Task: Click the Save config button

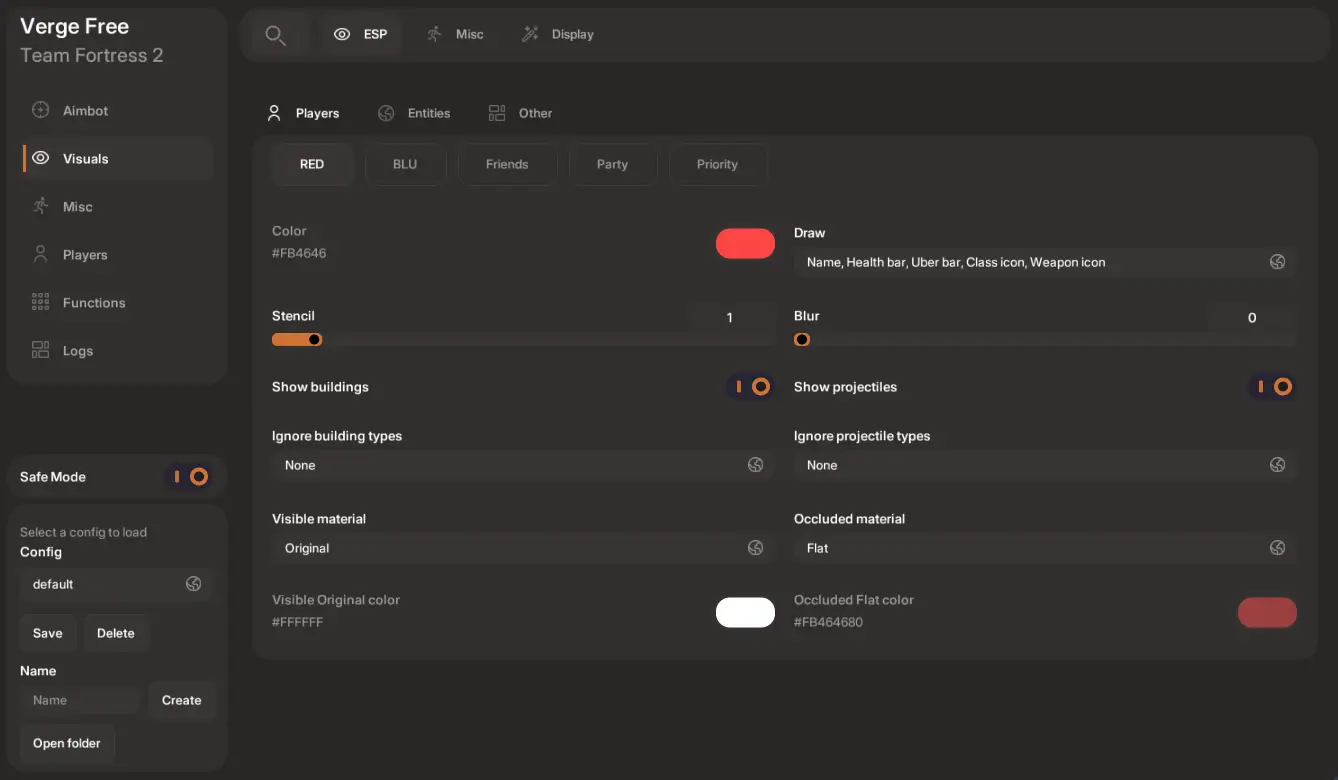Action: coord(48,633)
